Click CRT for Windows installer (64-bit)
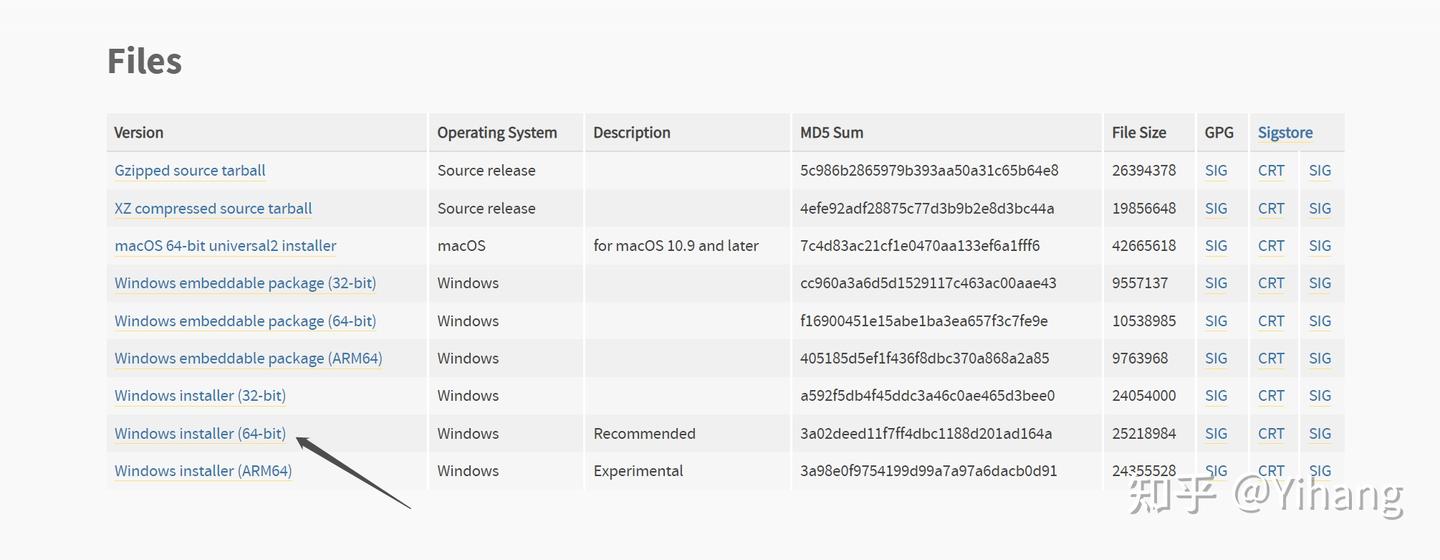The width and height of the screenshot is (1440, 560). (x=1271, y=434)
